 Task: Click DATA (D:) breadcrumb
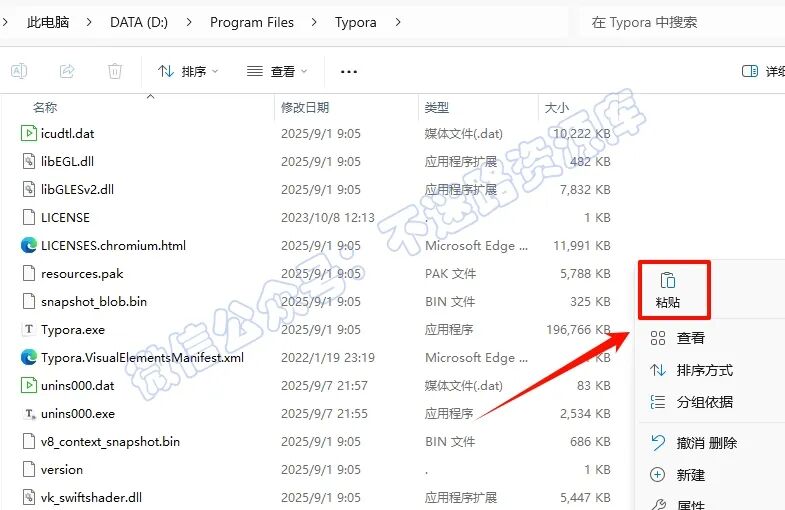pyautogui.click(x=139, y=22)
